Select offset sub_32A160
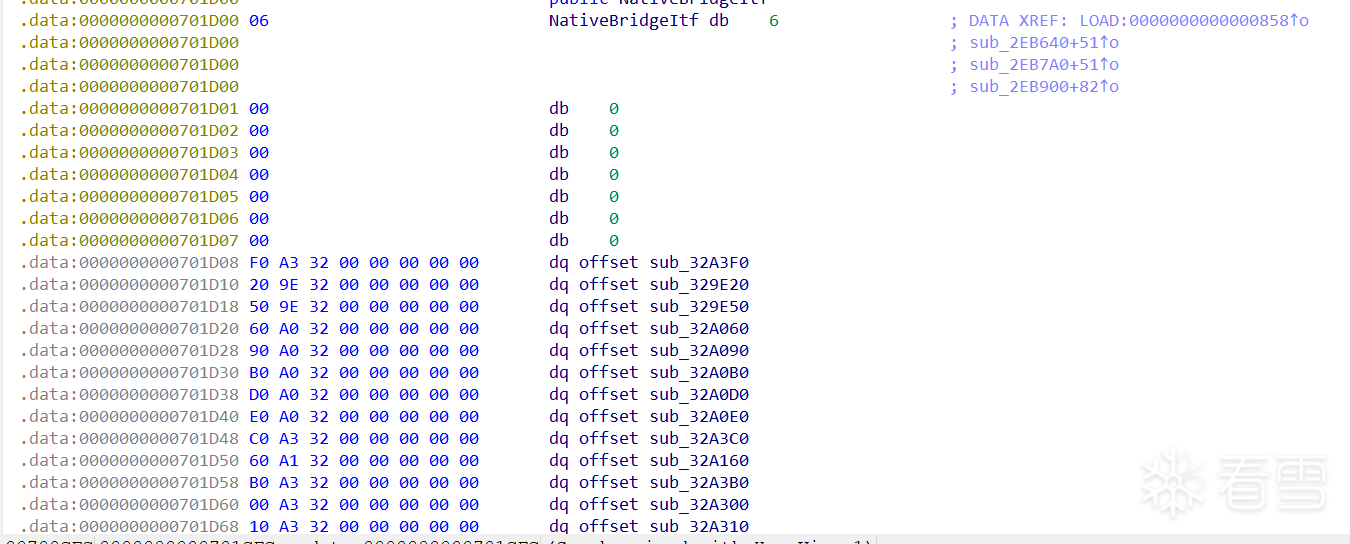The image size is (1350, 544). [664, 460]
